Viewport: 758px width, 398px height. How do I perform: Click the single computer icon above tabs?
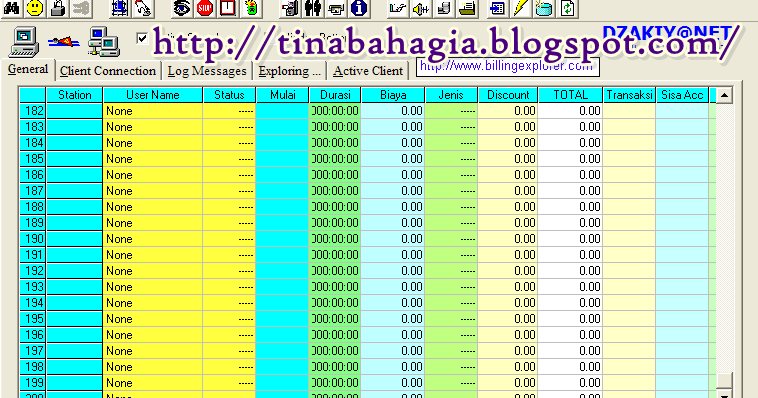click(24, 42)
